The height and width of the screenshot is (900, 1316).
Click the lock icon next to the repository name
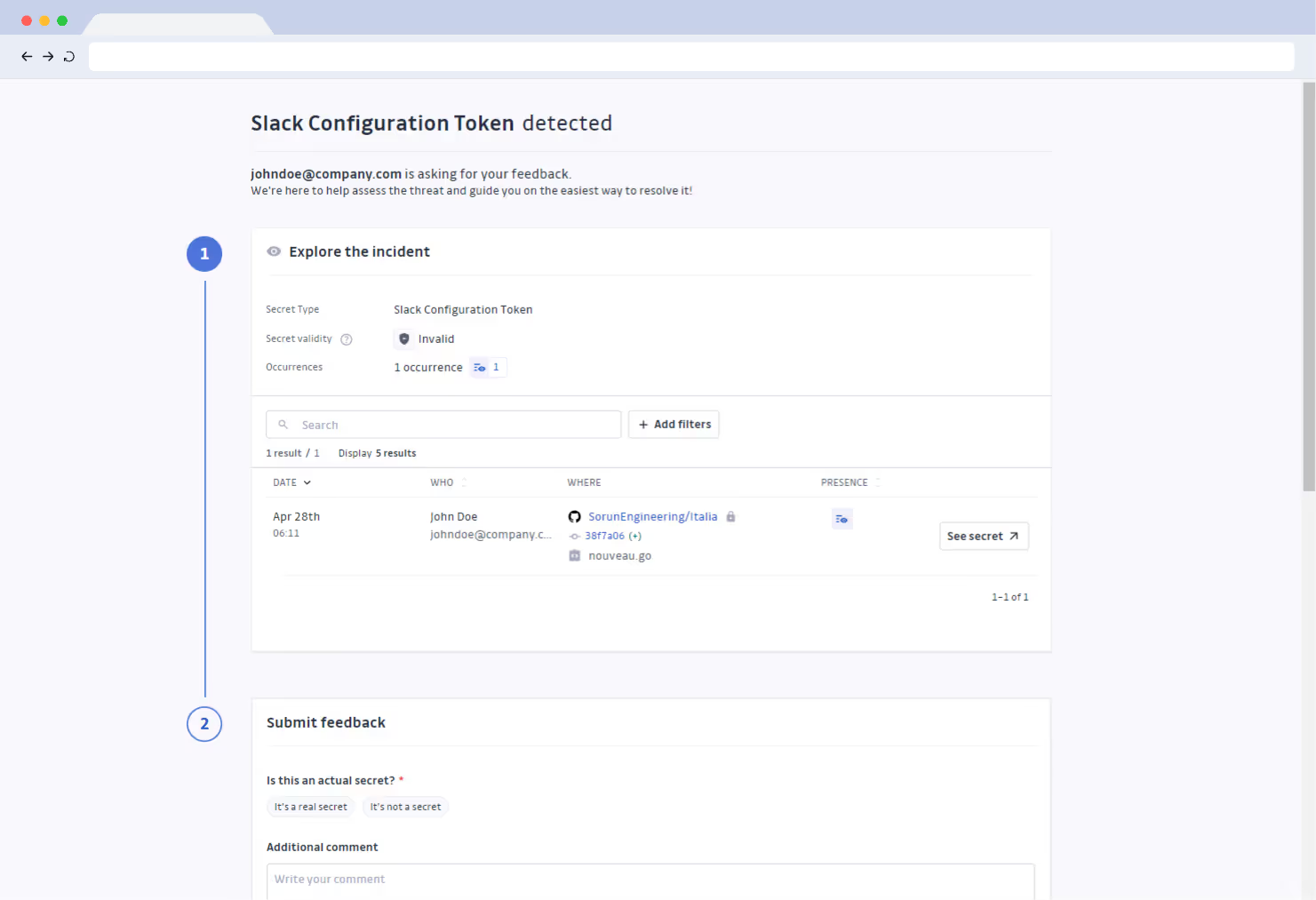click(730, 517)
